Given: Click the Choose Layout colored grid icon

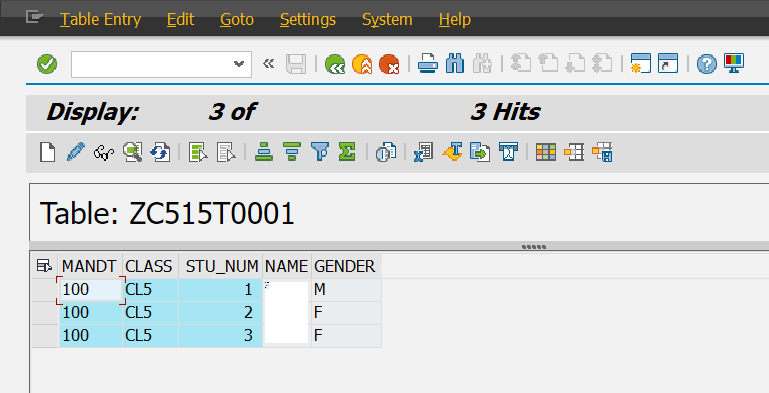Looking at the screenshot, I should [x=546, y=152].
